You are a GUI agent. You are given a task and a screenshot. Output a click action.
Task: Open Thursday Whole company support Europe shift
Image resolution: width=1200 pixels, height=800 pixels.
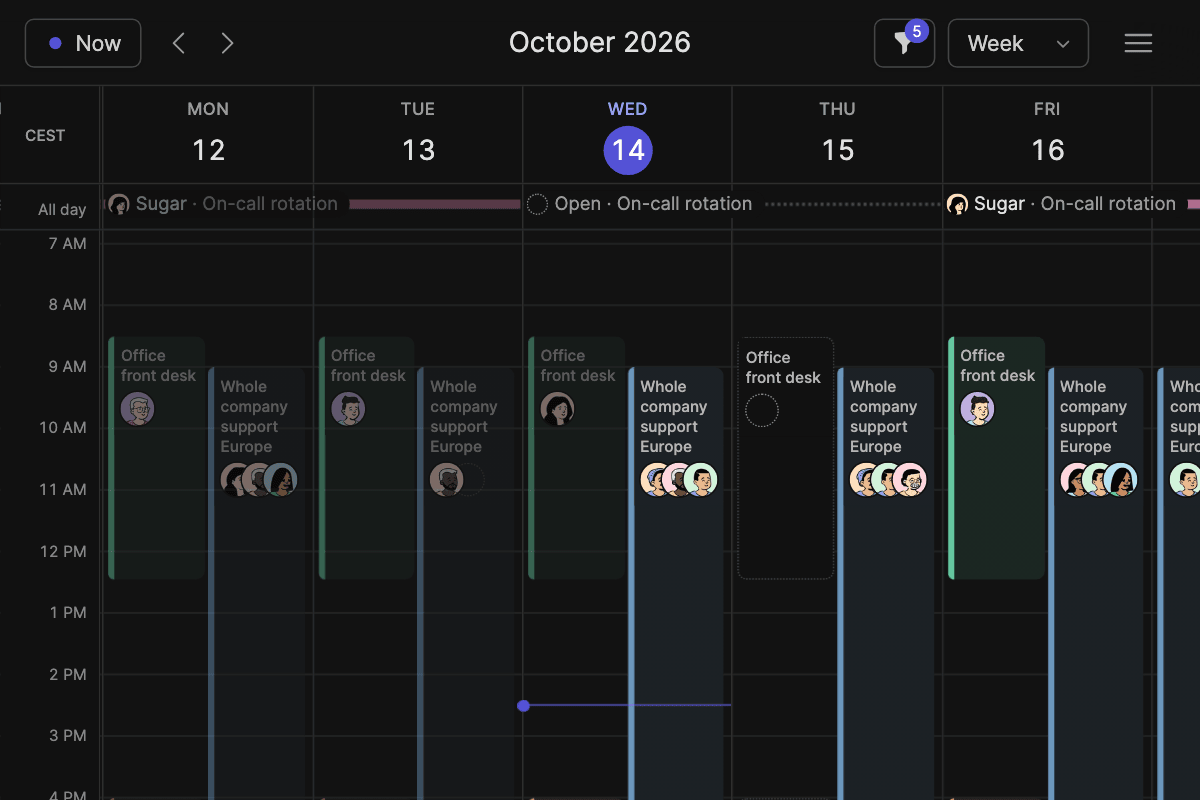point(886,584)
